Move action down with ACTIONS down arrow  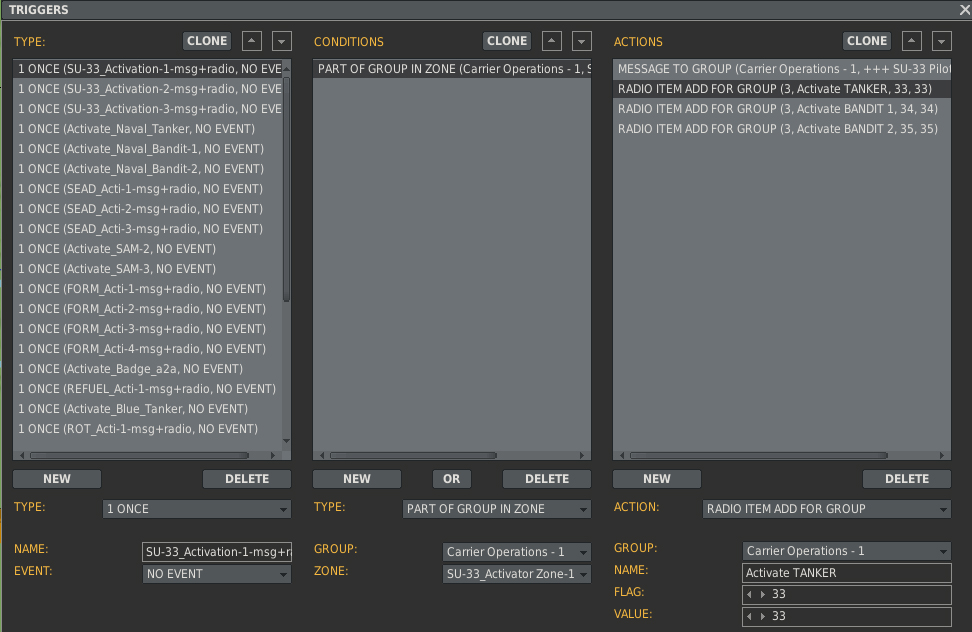(x=941, y=41)
